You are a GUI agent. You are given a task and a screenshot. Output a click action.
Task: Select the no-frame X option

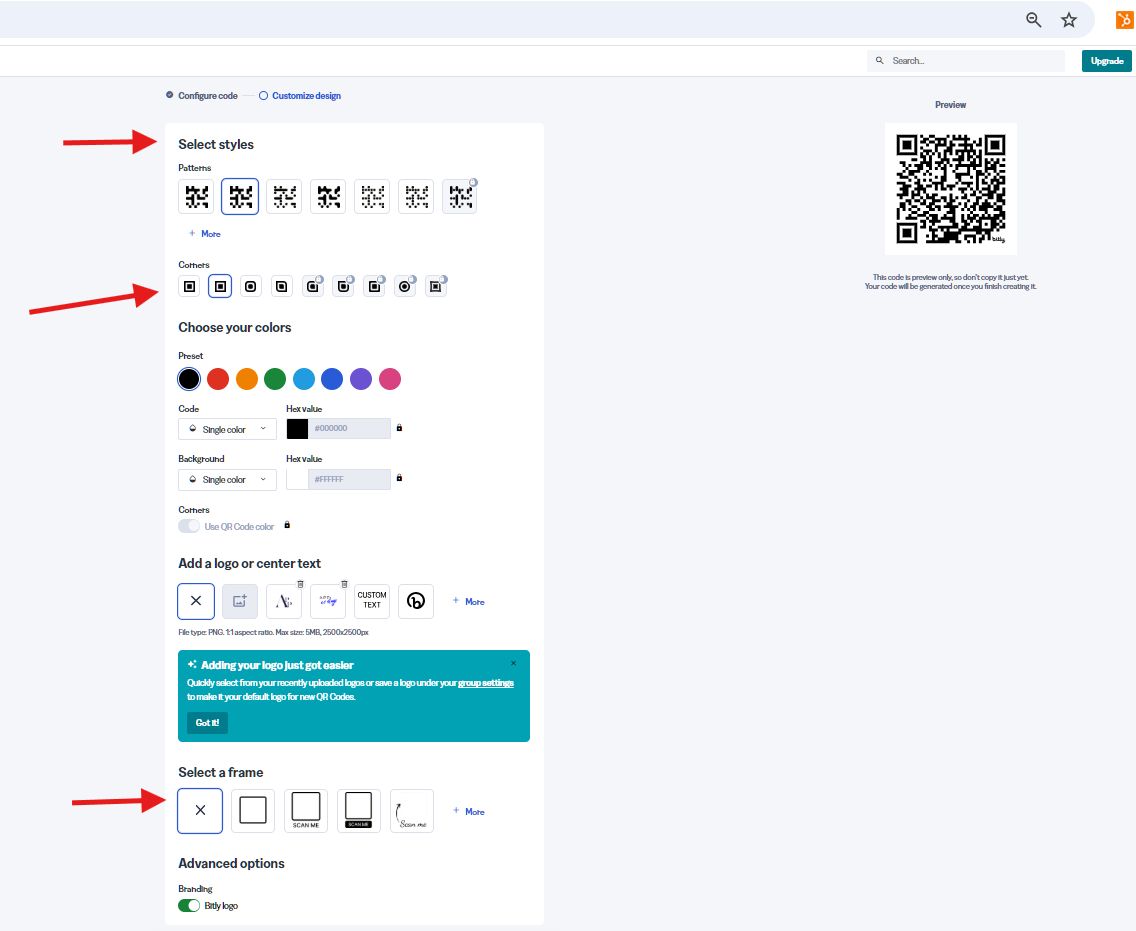tap(200, 811)
